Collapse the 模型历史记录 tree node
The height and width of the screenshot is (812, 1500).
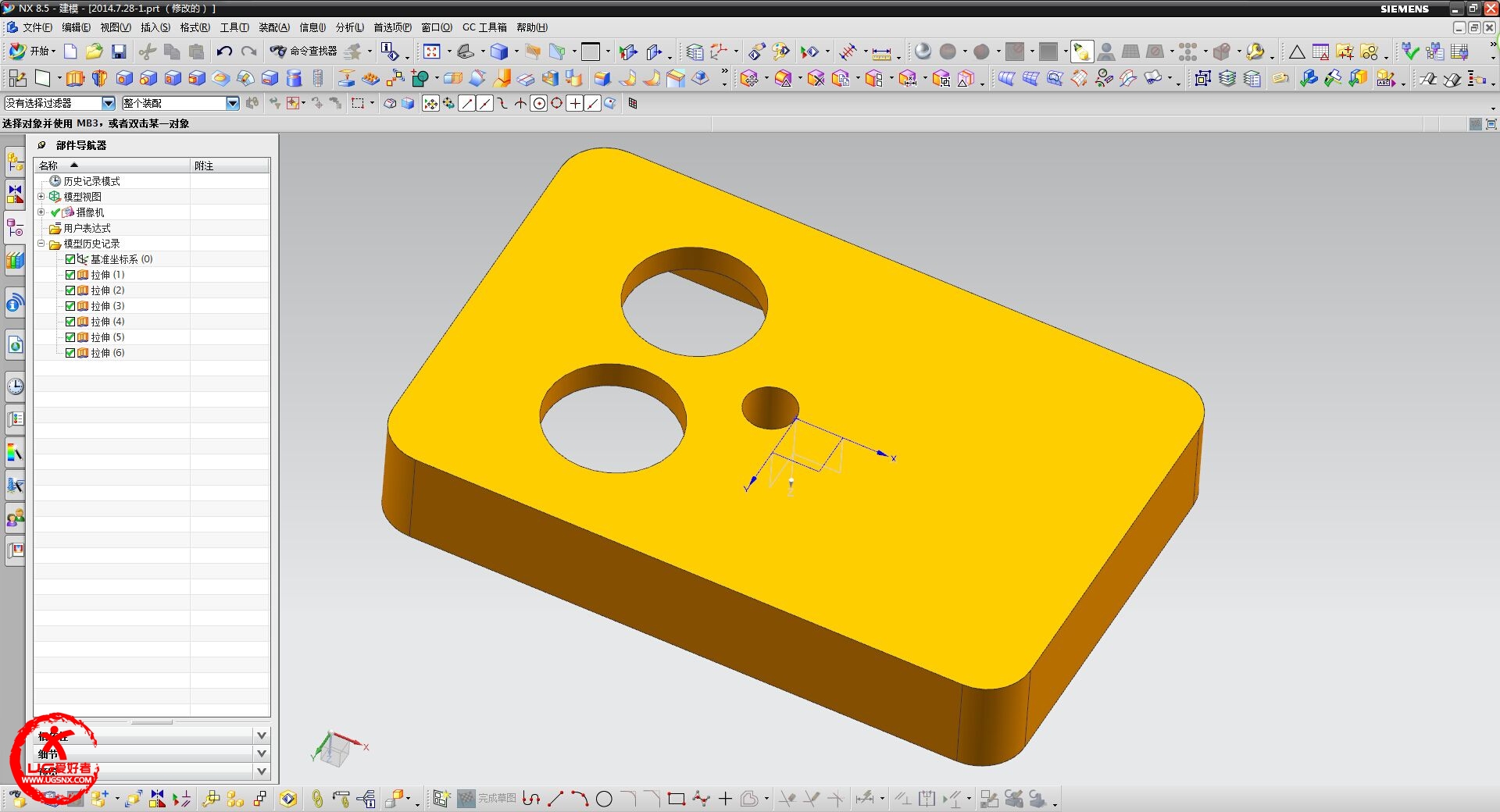point(41,244)
